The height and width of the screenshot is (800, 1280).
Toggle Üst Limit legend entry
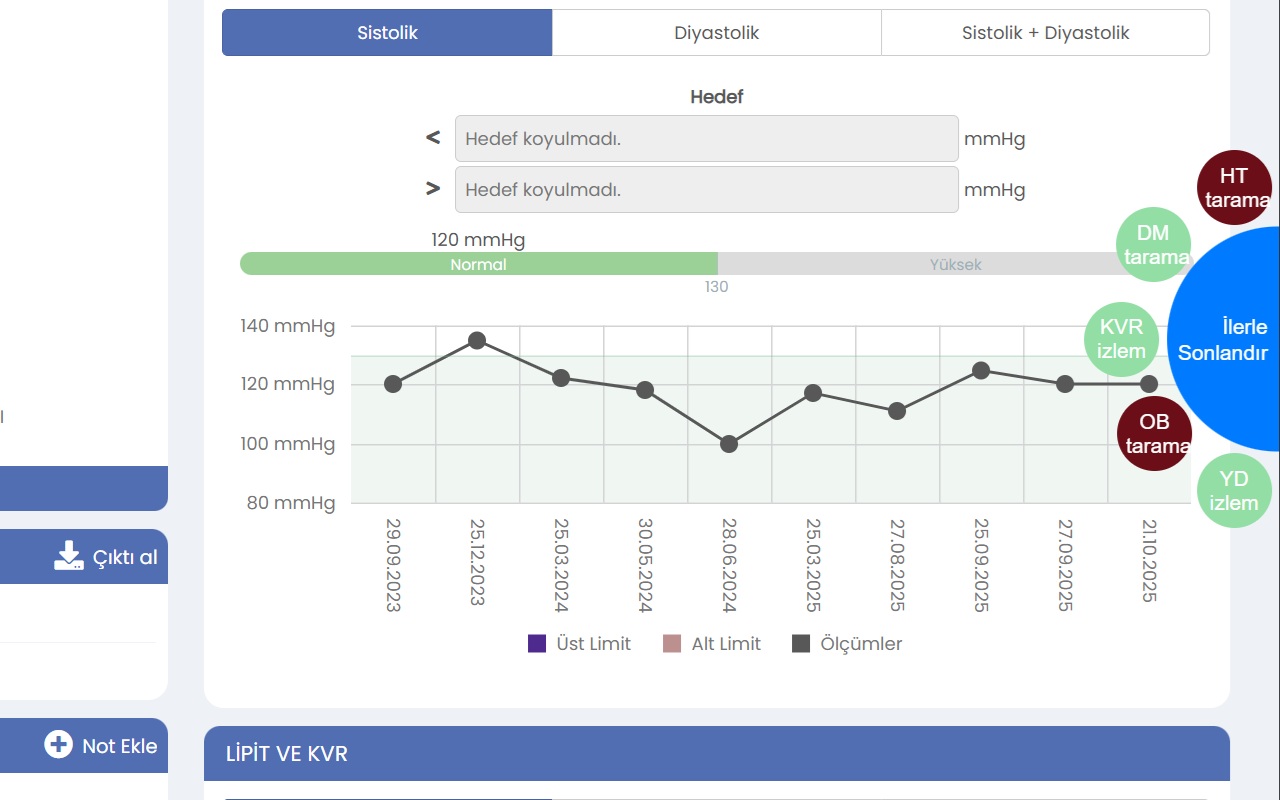(579, 644)
